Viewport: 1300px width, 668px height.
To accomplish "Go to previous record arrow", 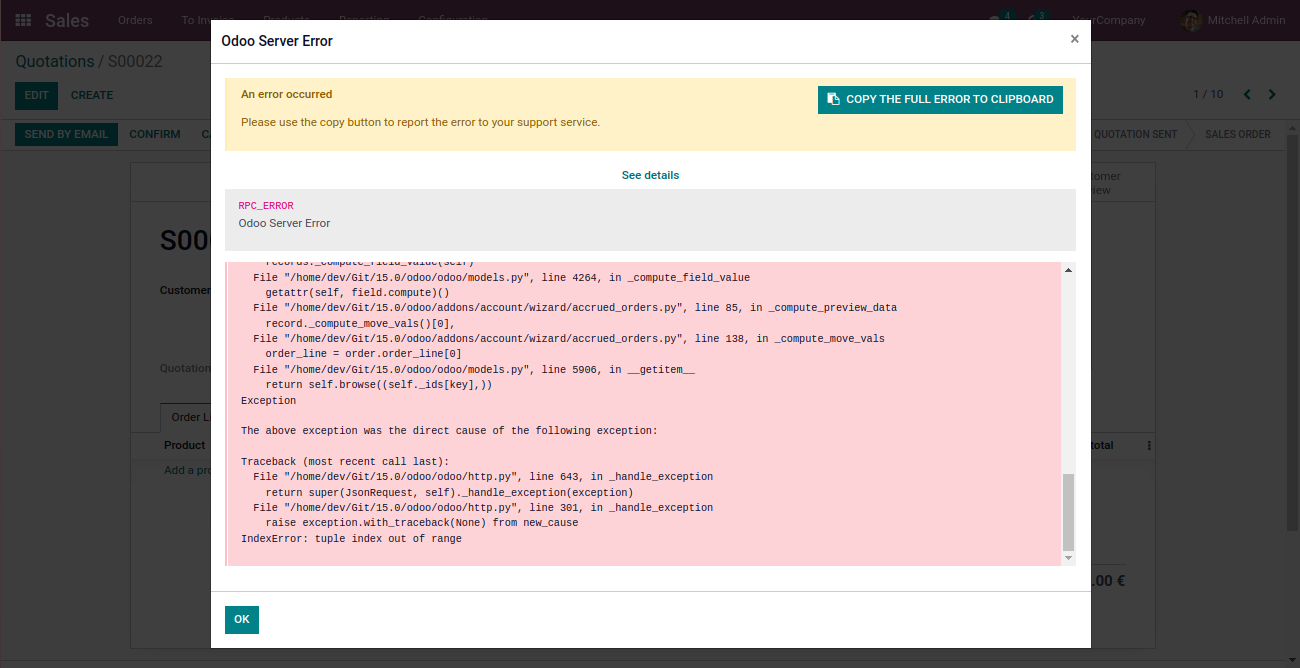I will 1247,94.
